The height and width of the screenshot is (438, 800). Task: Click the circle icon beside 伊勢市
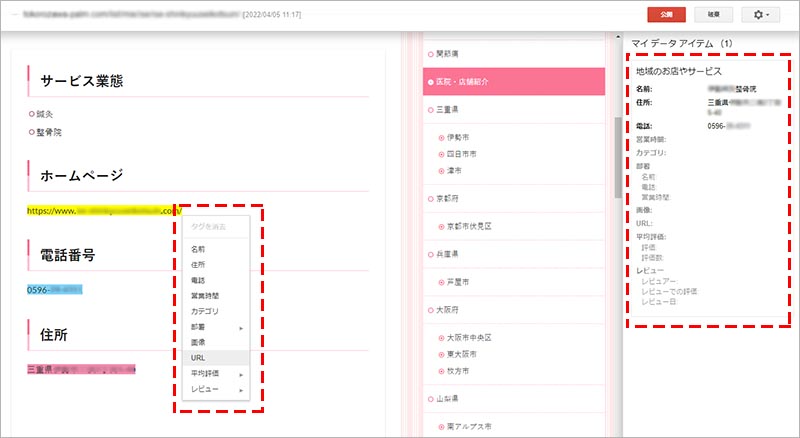tap(441, 137)
